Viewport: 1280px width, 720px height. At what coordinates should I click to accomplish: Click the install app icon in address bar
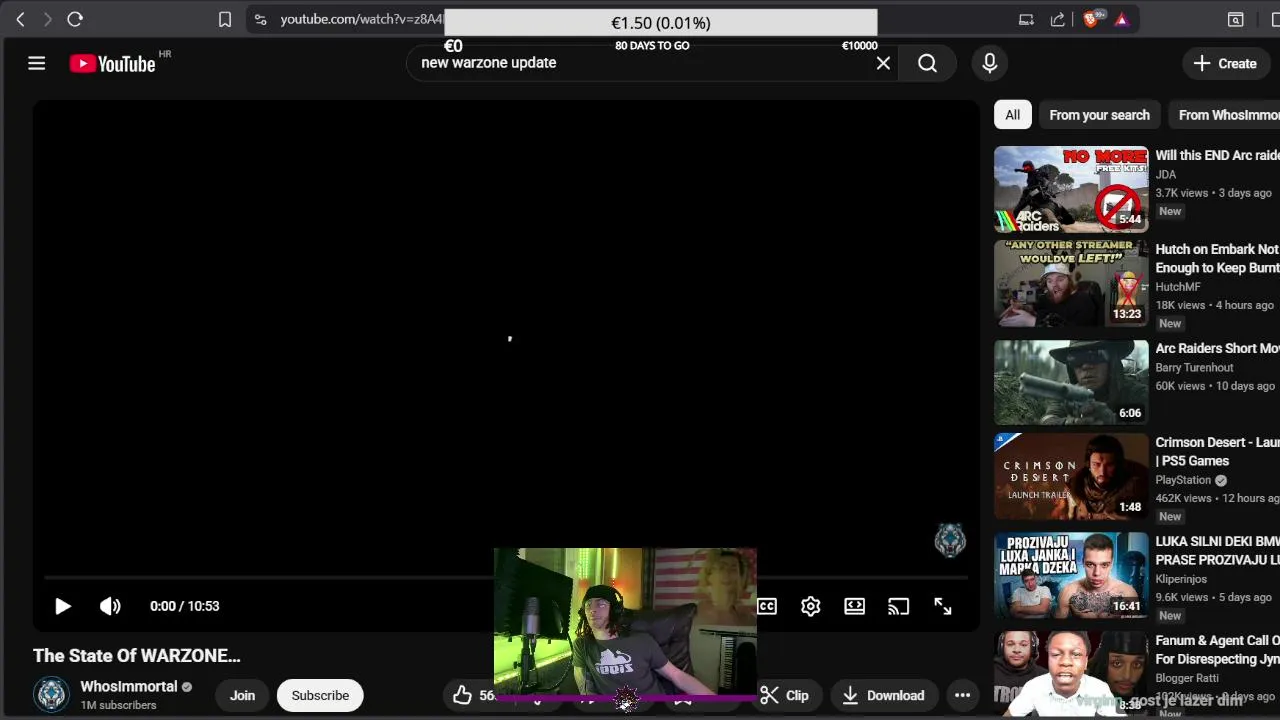tap(1026, 19)
